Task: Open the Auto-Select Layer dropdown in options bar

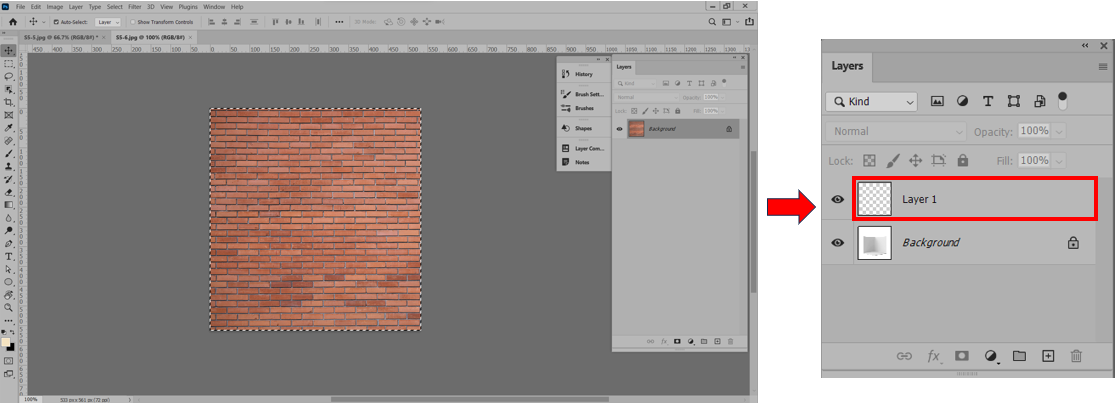Action: [108, 22]
